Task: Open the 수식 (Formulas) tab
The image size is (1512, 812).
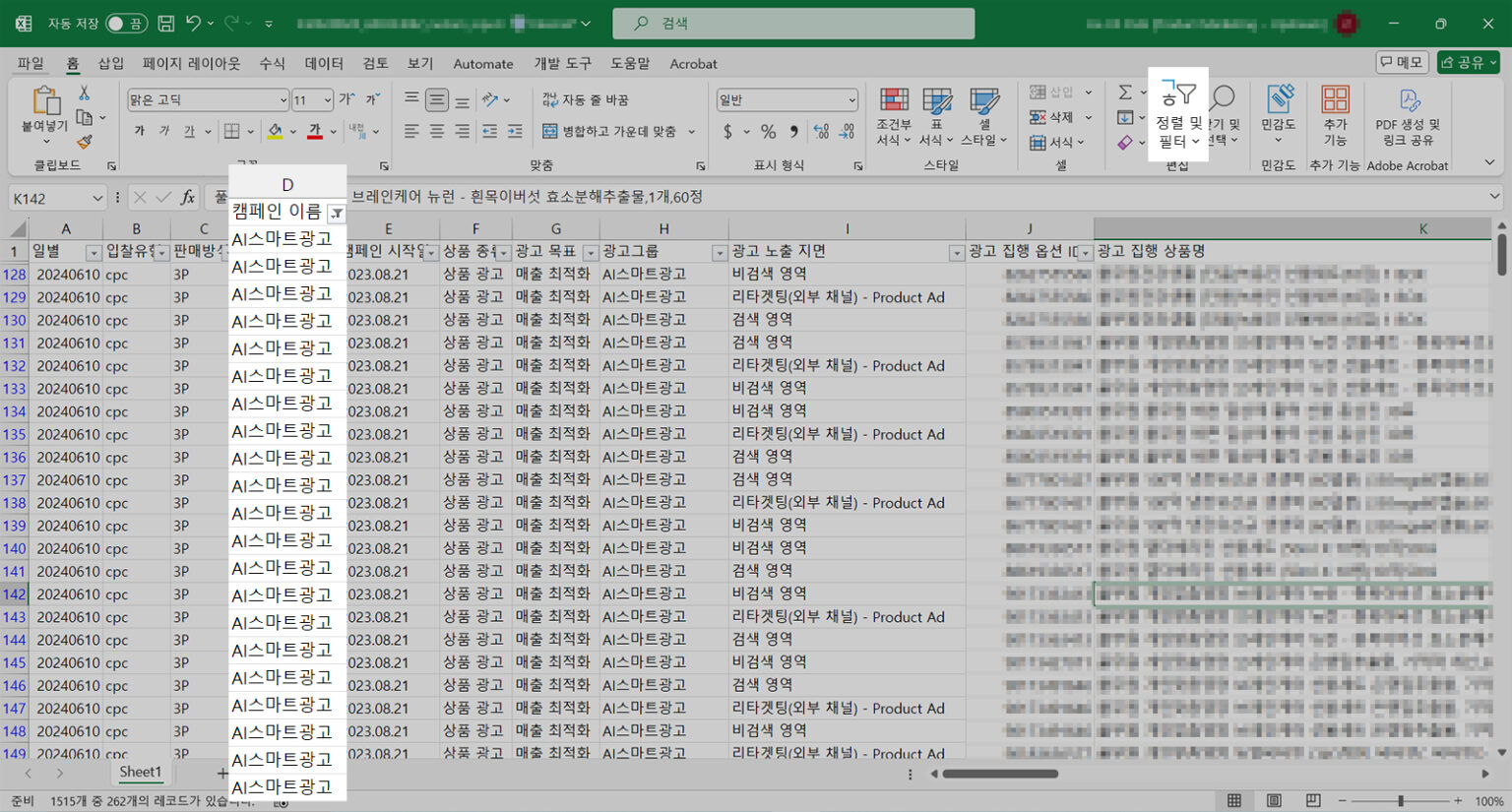Action: [x=272, y=63]
